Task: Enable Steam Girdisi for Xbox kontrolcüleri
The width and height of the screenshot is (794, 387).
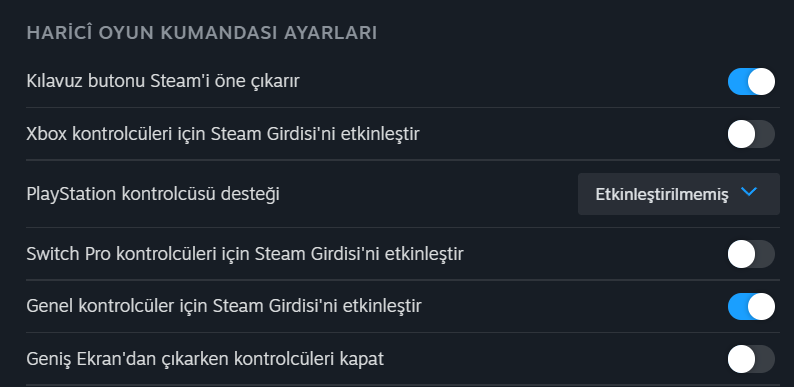Action: click(x=751, y=134)
